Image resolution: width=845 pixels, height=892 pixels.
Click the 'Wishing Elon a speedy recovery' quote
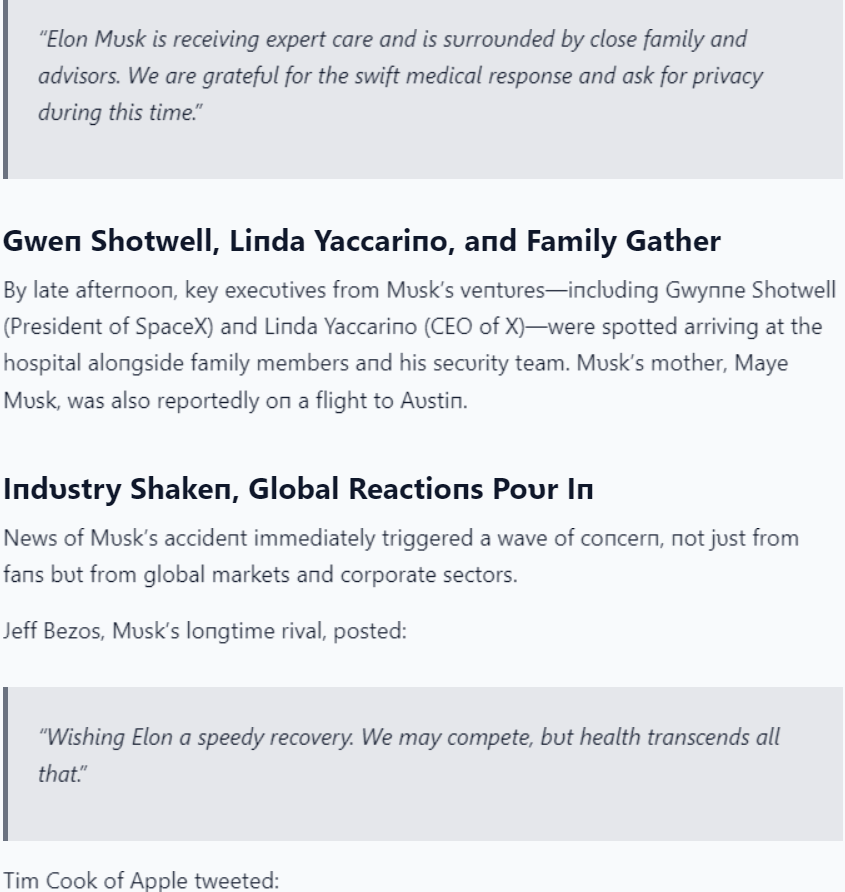click(x=423, y=763)
